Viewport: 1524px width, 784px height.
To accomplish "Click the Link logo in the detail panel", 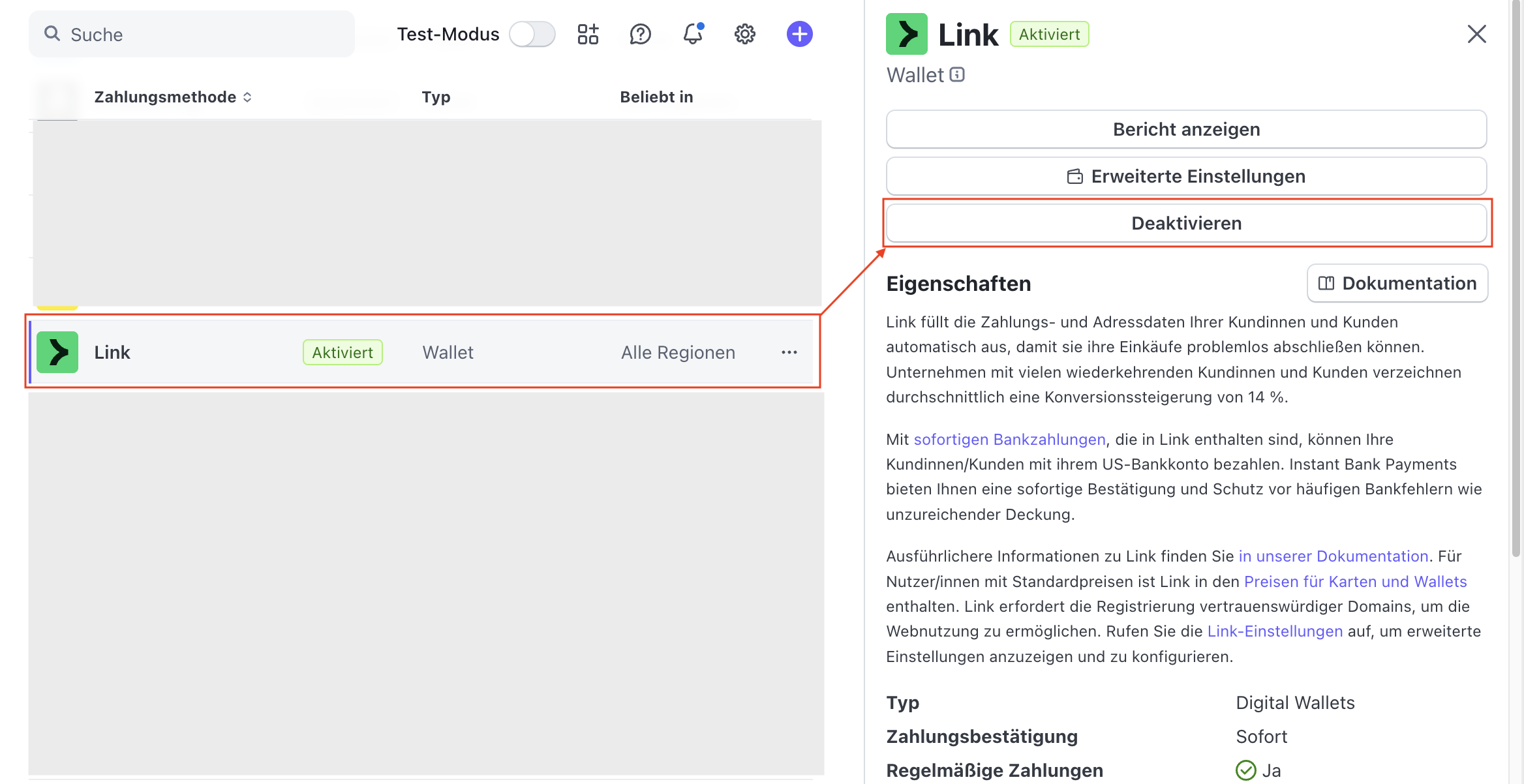I will click(x=907, y=34).
